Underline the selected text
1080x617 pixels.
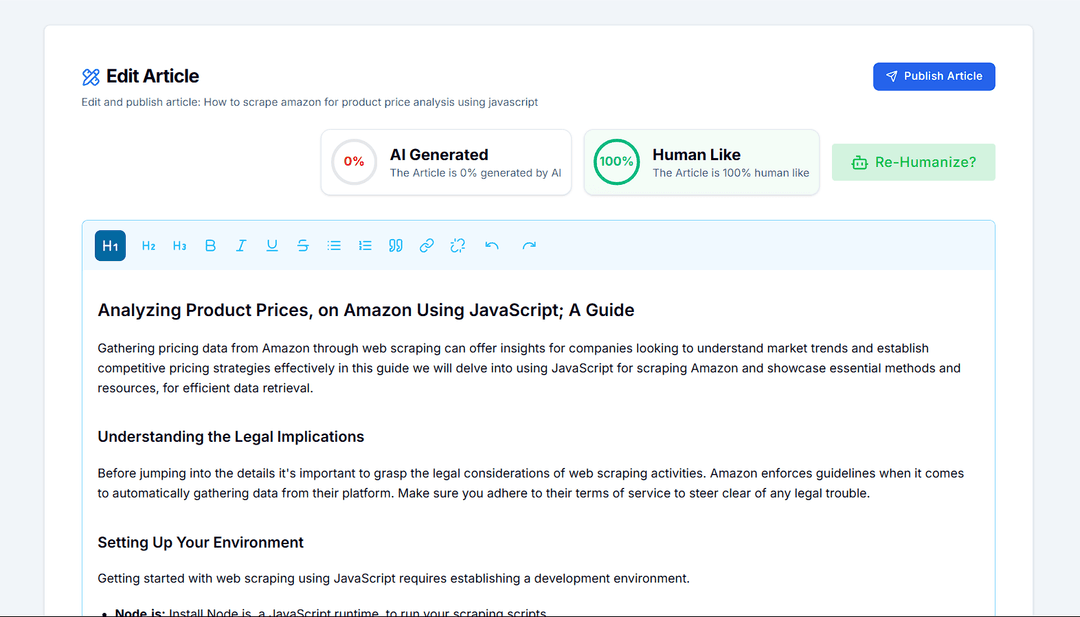tap(272, 246)
